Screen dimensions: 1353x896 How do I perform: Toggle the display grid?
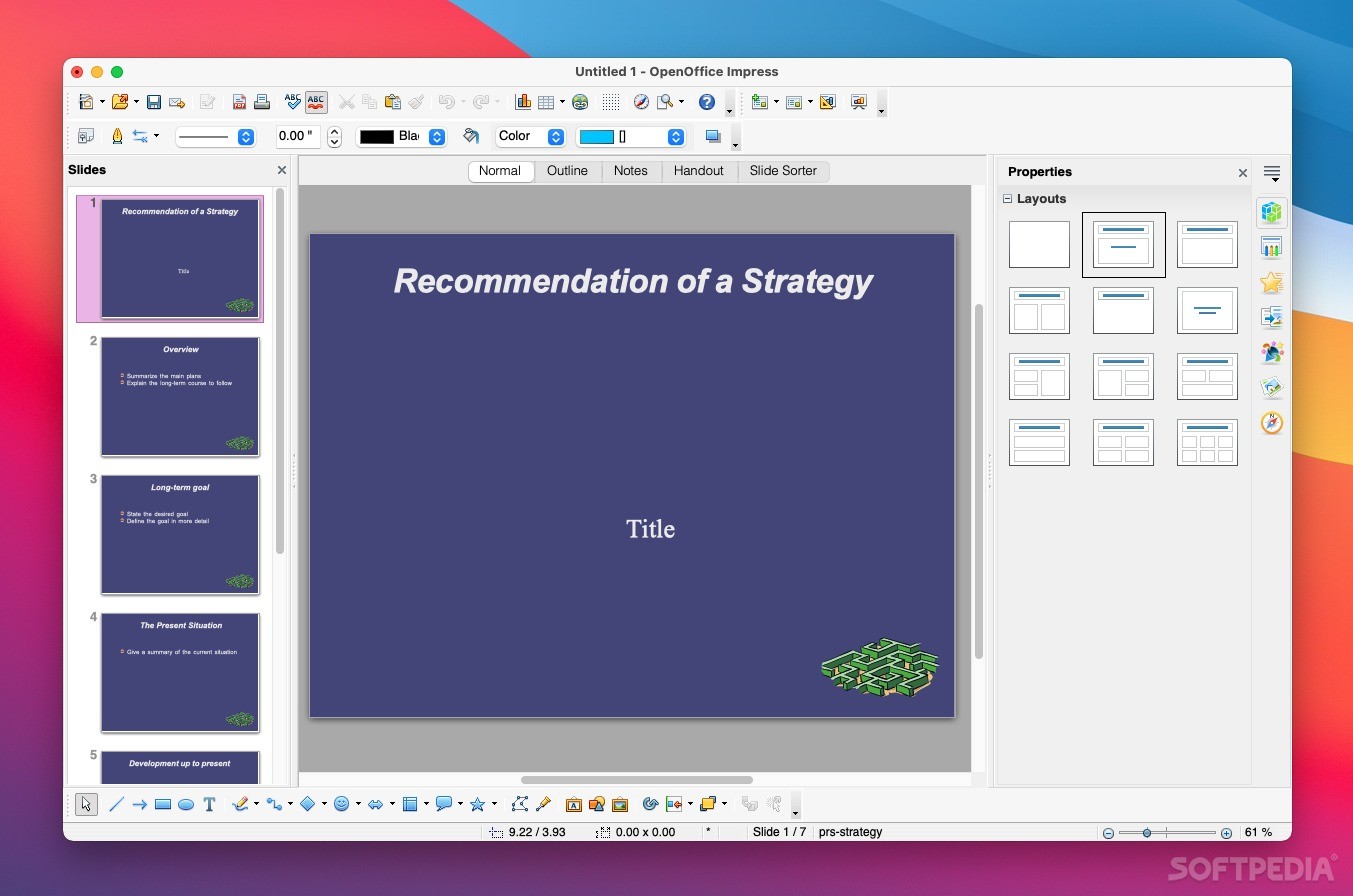[x=611, y=102]
